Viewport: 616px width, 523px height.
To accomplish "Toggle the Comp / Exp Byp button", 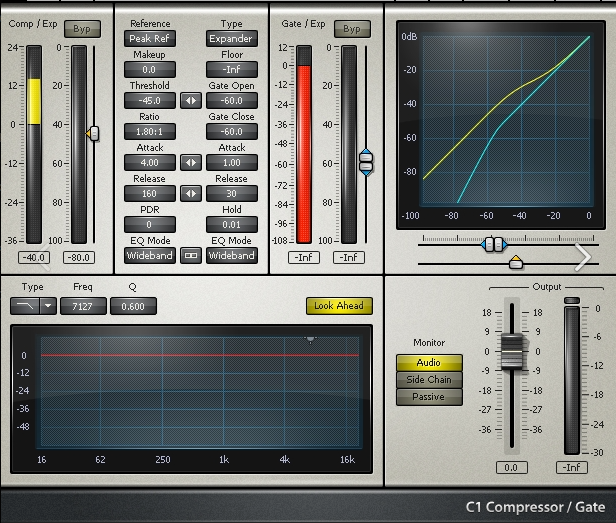I will 82,29.
